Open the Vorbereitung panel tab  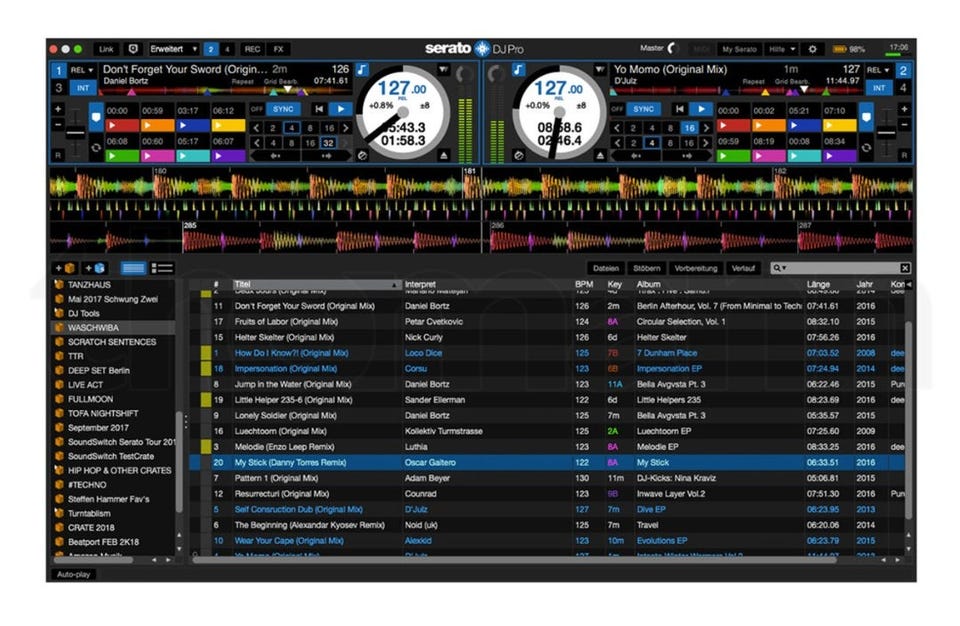click(696, 268)
